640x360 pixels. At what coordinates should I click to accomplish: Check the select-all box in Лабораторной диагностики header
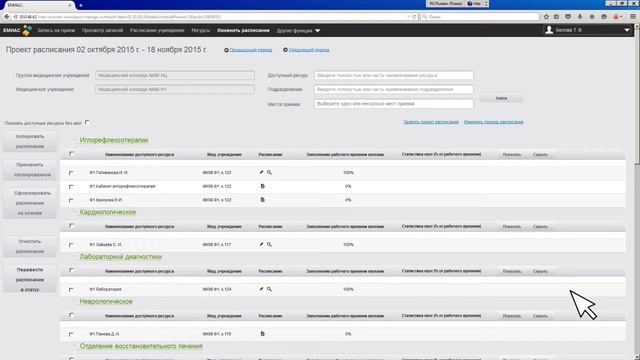pos(71,270)
